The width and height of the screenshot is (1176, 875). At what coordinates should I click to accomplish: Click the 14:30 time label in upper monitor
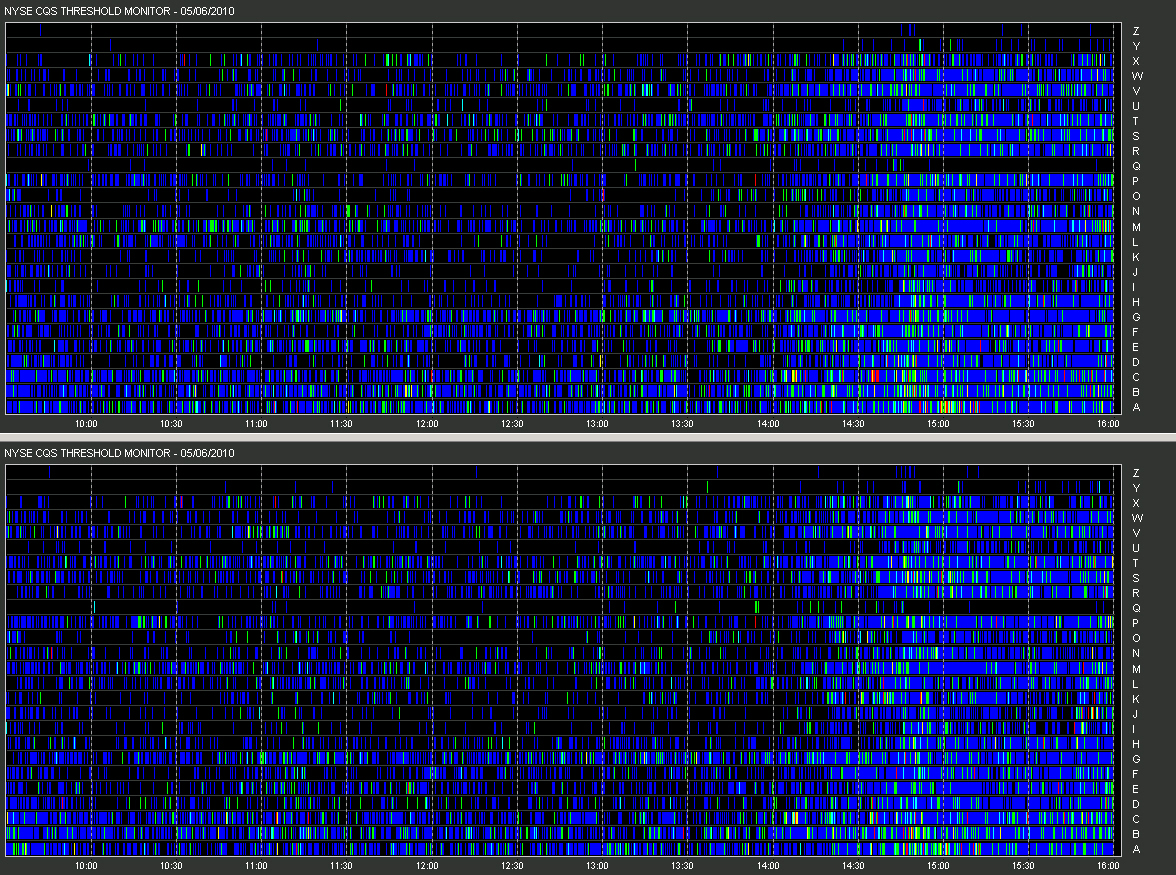pos(853,424)
